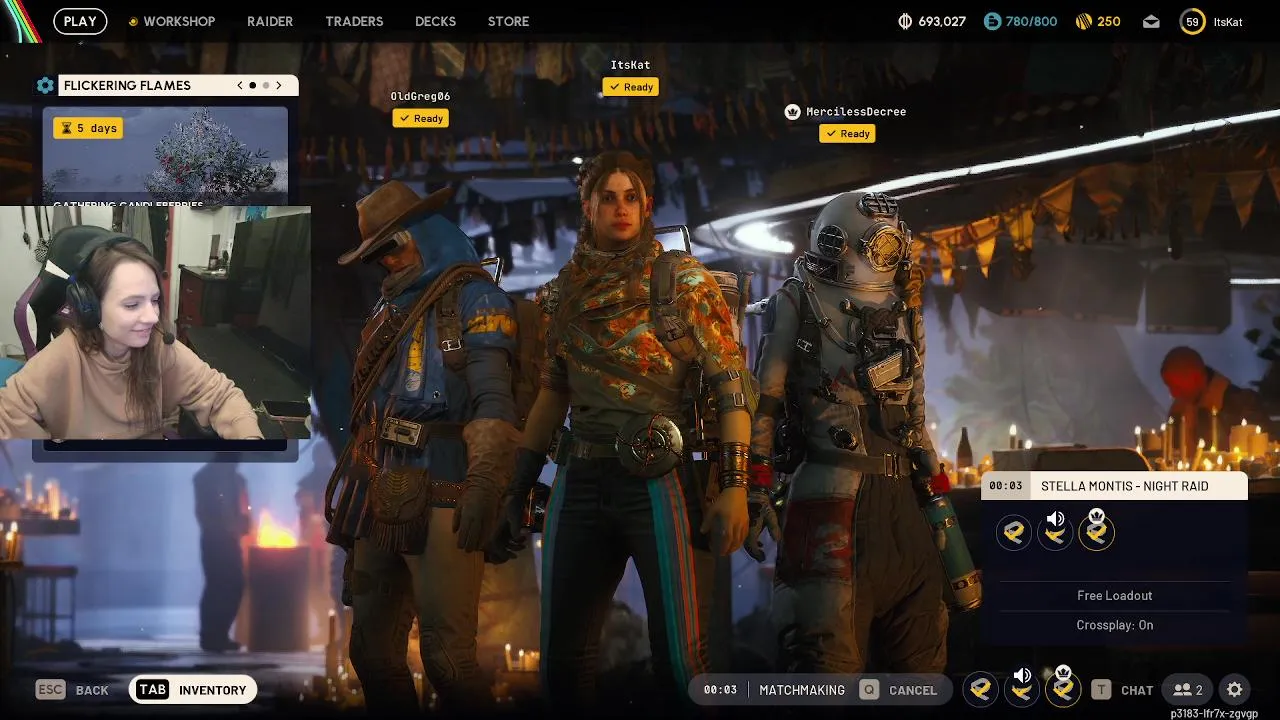Screen dimensions: 1280x720
Task: Click the OldGreg06 player name
Action: point(420,96)
